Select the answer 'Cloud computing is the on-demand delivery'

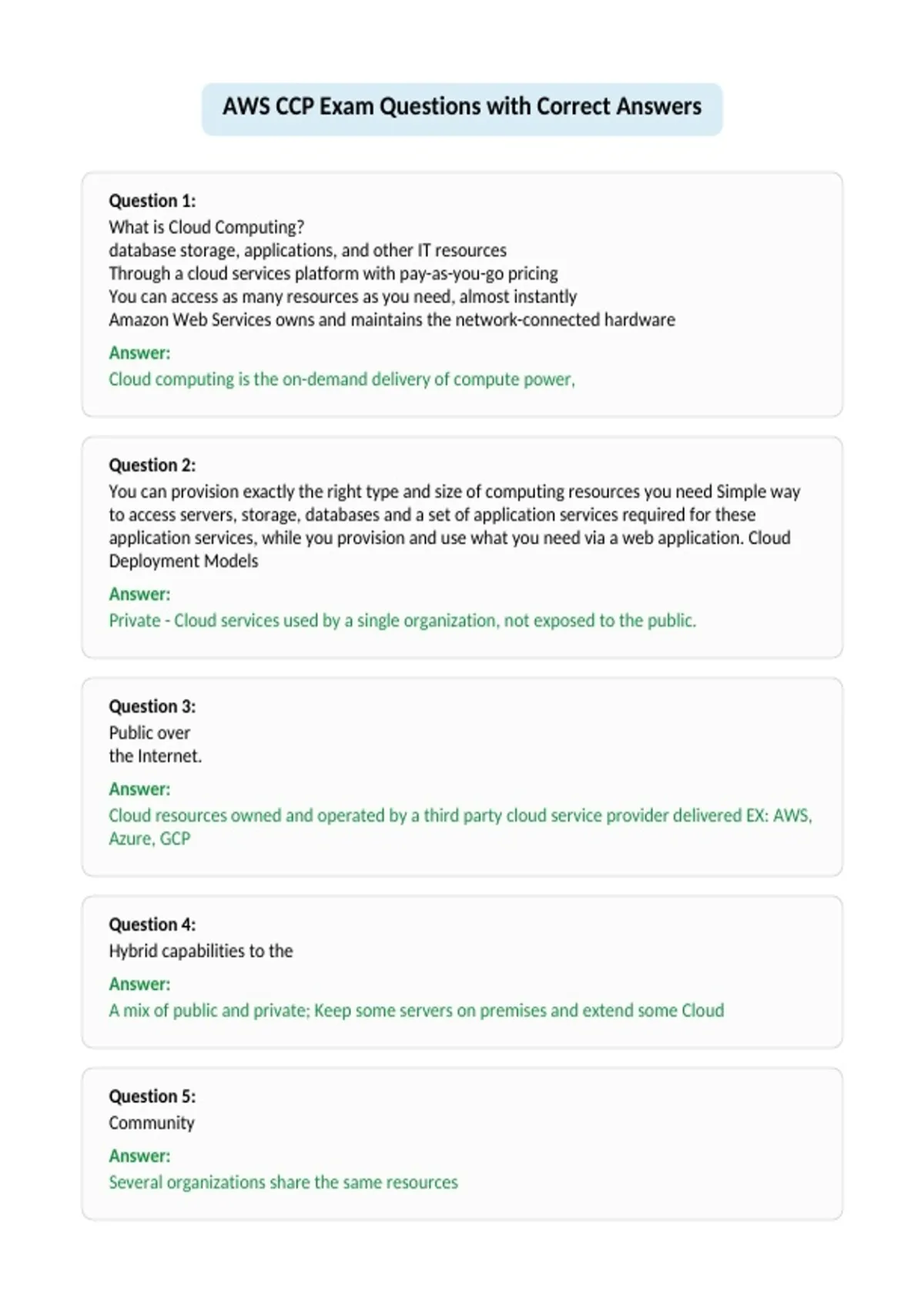[x=342, y=380]
